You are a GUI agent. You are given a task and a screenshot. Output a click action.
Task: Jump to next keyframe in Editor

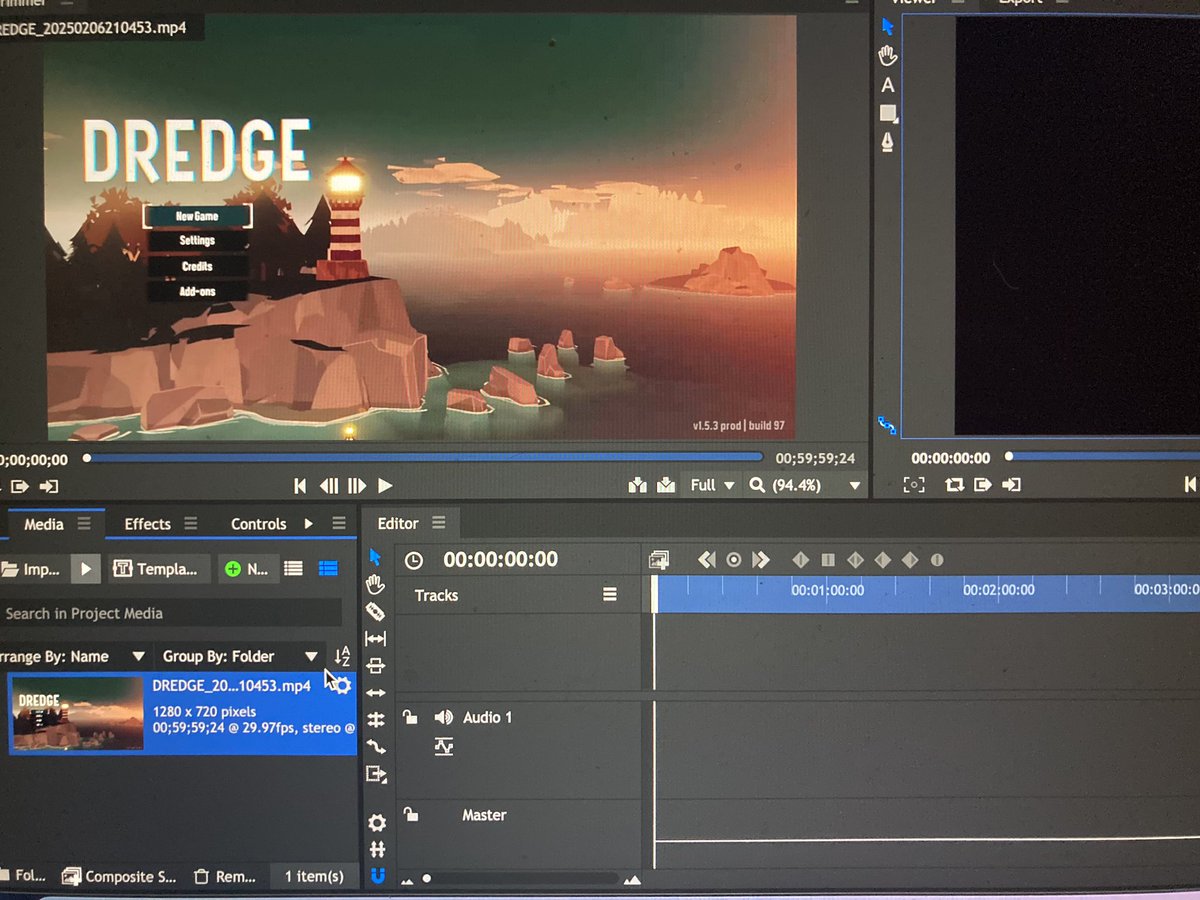click(761, 560)
